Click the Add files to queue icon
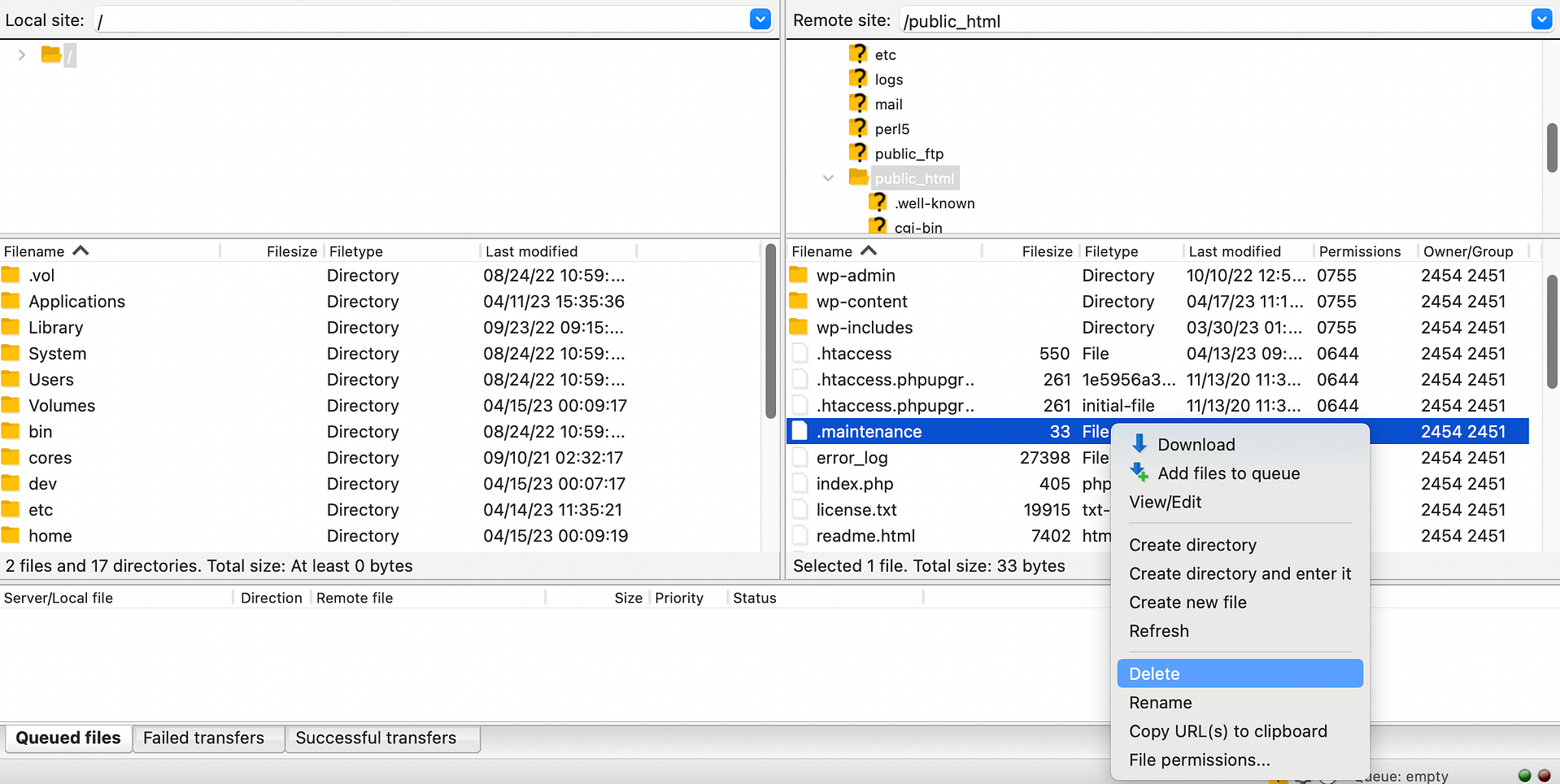The width and height of the screenshot is (1560, 784). pyautogui.click(x=1138, y=473)
